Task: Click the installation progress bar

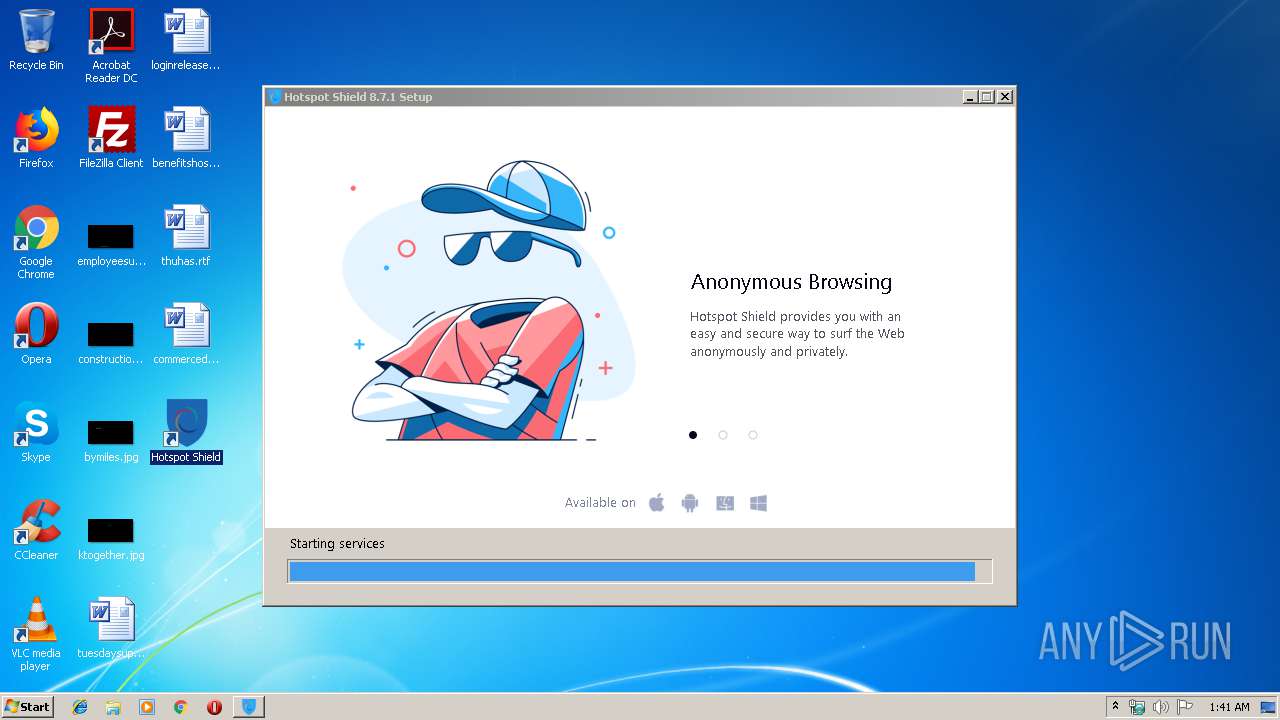Action: point(640,571)
